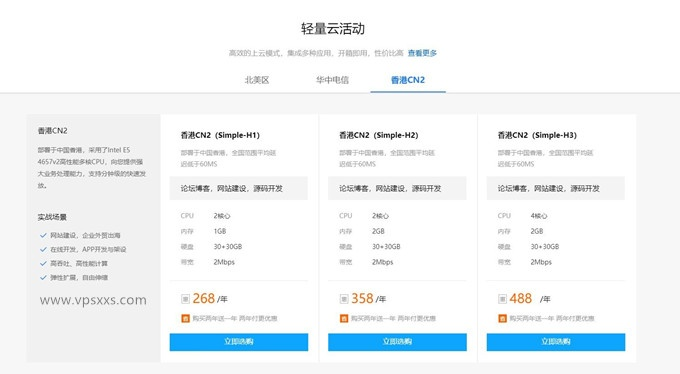Click the 4核心 CPU value in Simple-H3
This screenshot has width=680, height=374.
(x=539, y=216)
